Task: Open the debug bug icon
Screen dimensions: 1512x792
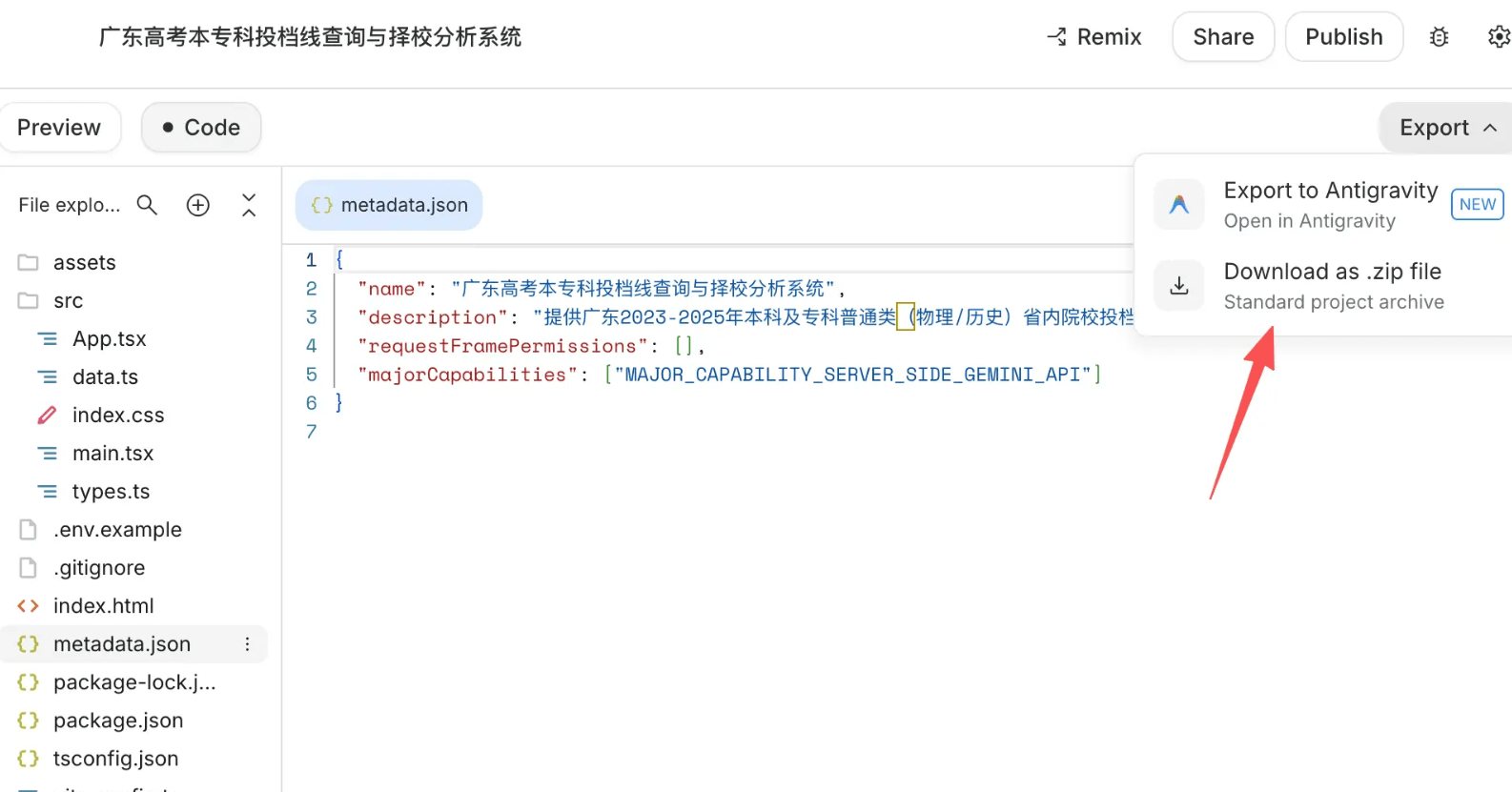Action: click(1439, 37)
